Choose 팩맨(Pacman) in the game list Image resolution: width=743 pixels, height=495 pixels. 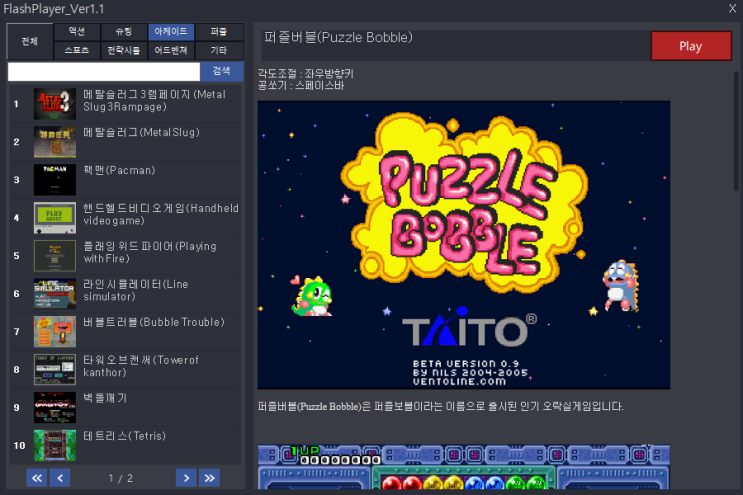click(x=119, y=170)
